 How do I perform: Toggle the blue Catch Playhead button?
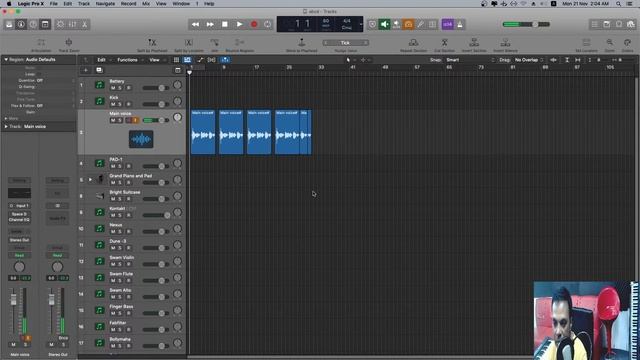click(225, 60)
